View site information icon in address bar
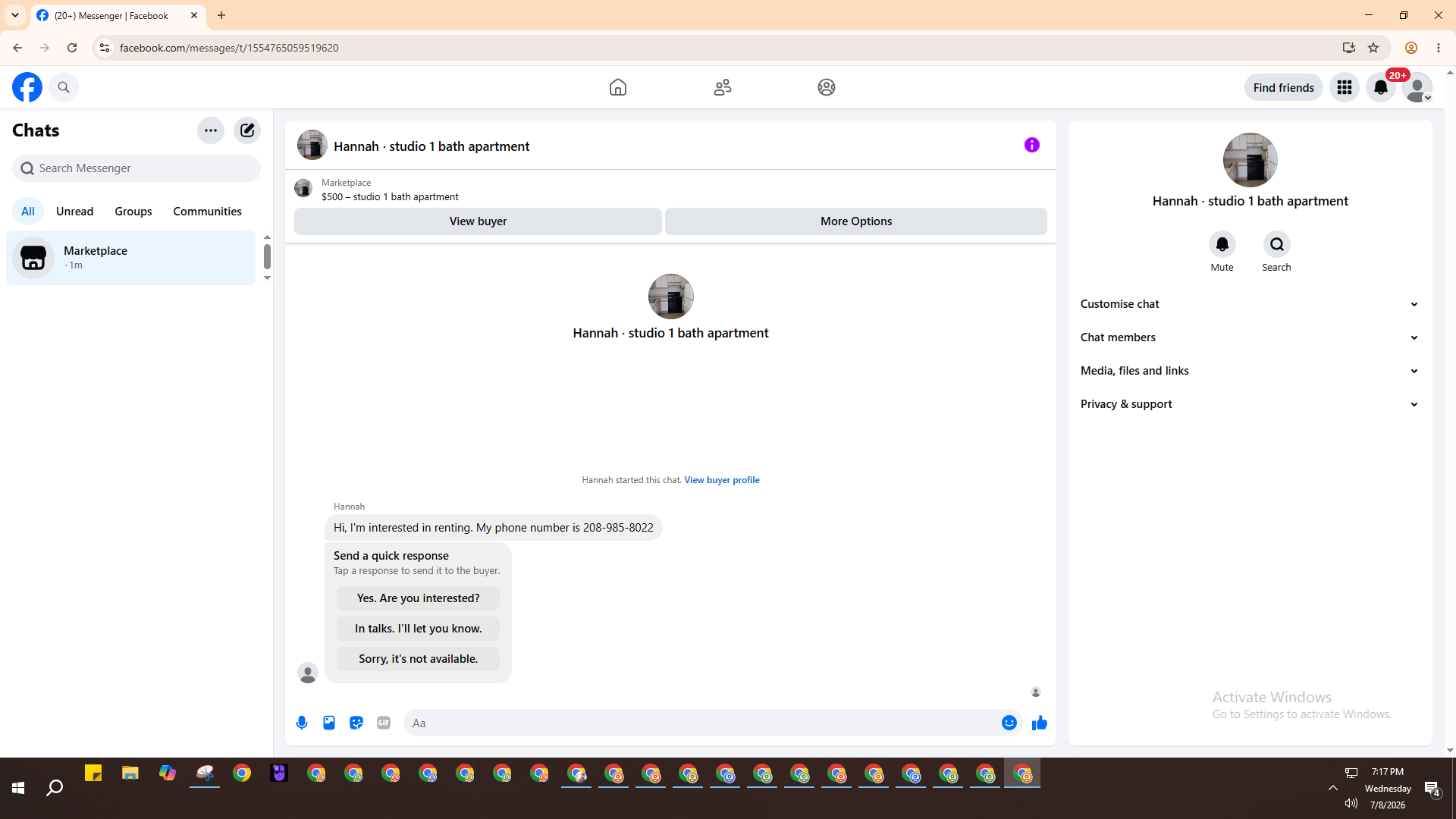 click(105, 48)
